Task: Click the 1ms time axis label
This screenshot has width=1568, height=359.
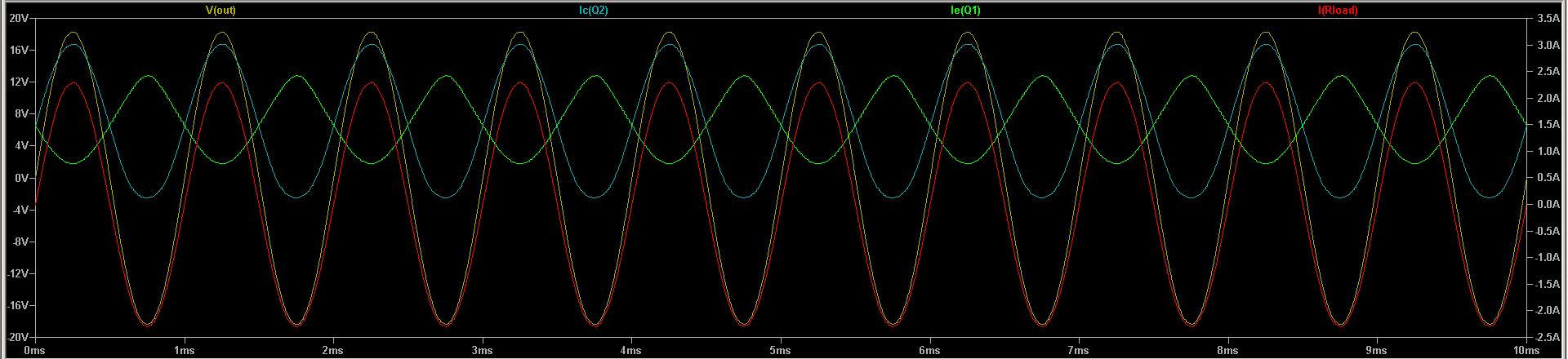Action: coord(184,350)
